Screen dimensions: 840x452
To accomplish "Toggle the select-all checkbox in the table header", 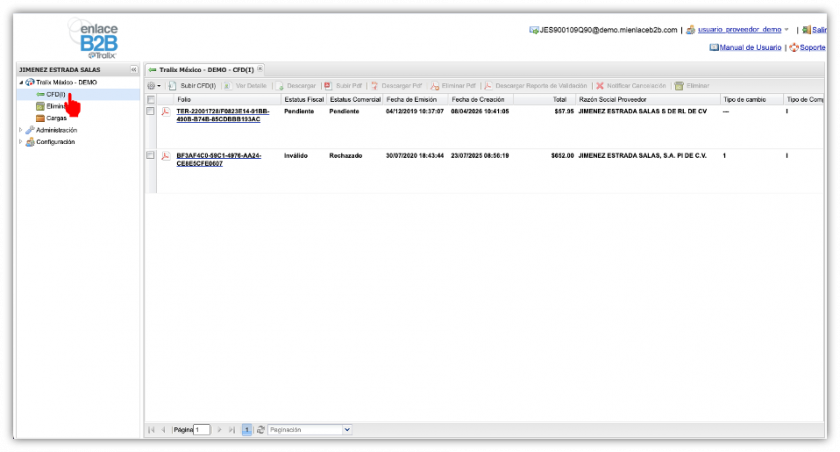I will [151, 99].
